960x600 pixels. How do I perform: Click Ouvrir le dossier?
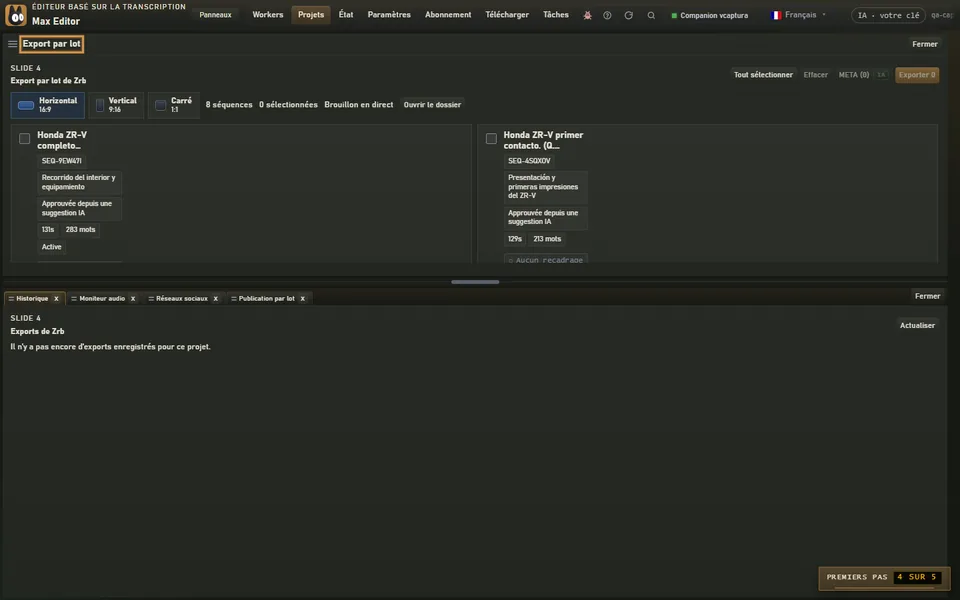pos(432,105)
